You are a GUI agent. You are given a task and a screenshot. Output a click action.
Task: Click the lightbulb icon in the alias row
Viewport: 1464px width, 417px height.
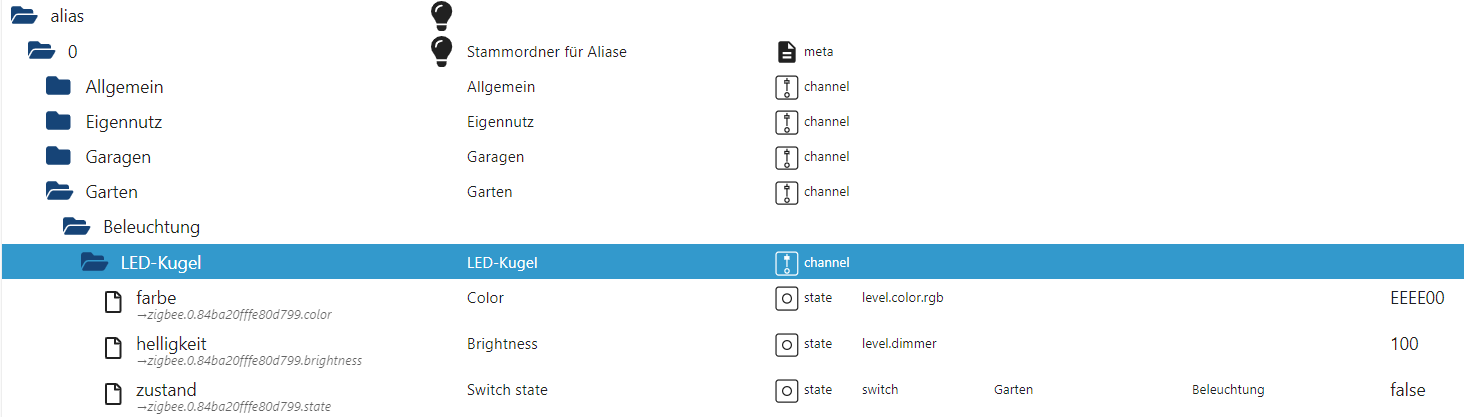[x=440, y=15]
